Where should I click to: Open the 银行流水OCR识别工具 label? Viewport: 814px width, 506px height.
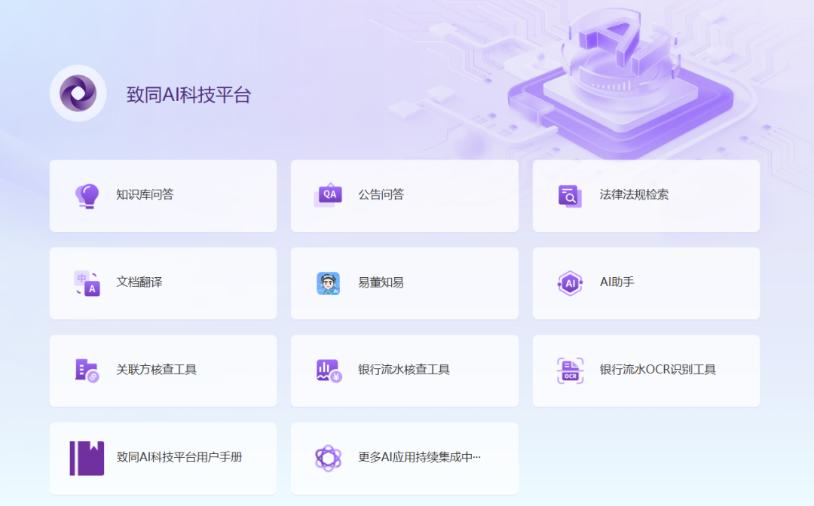tap(657, 370)
